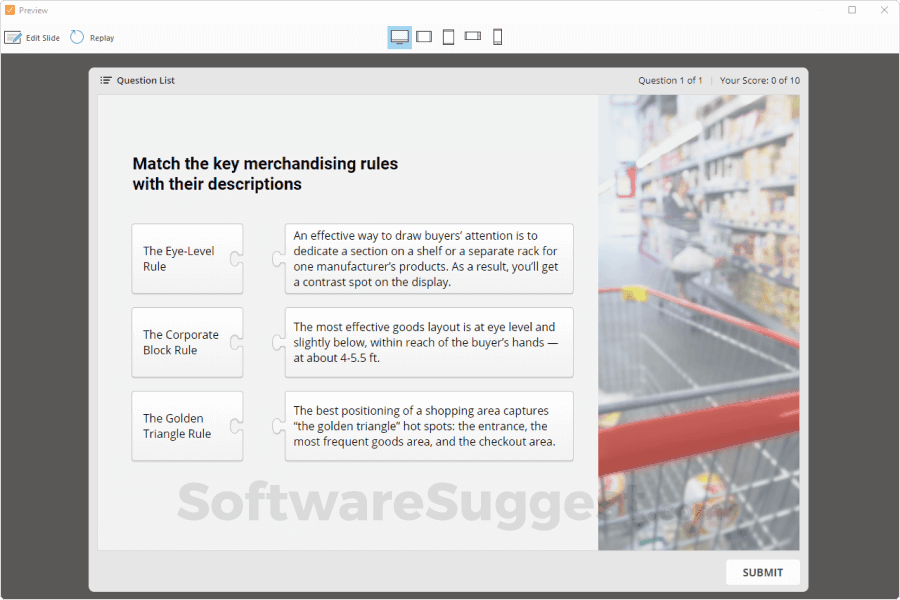Screen dimensions: 900x600
Task: Select the desktop preview mode icon
Action: (400, 36)
